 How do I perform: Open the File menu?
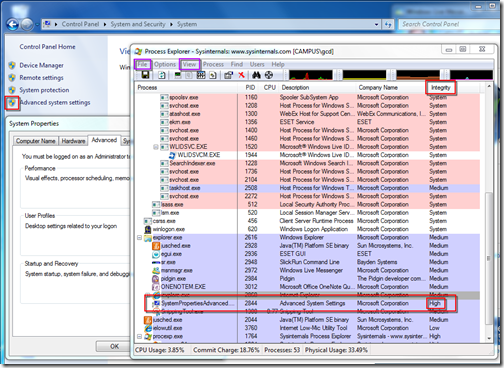point(142,64)
